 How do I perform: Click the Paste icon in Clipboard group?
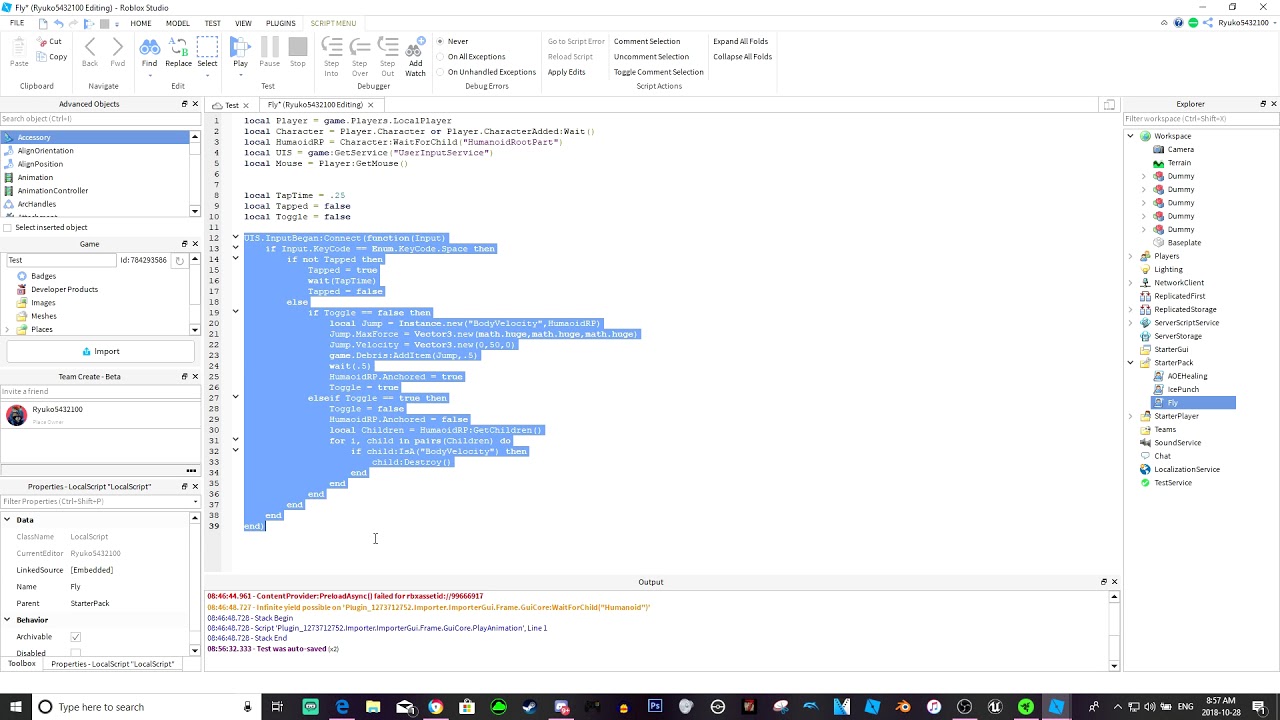19,52
